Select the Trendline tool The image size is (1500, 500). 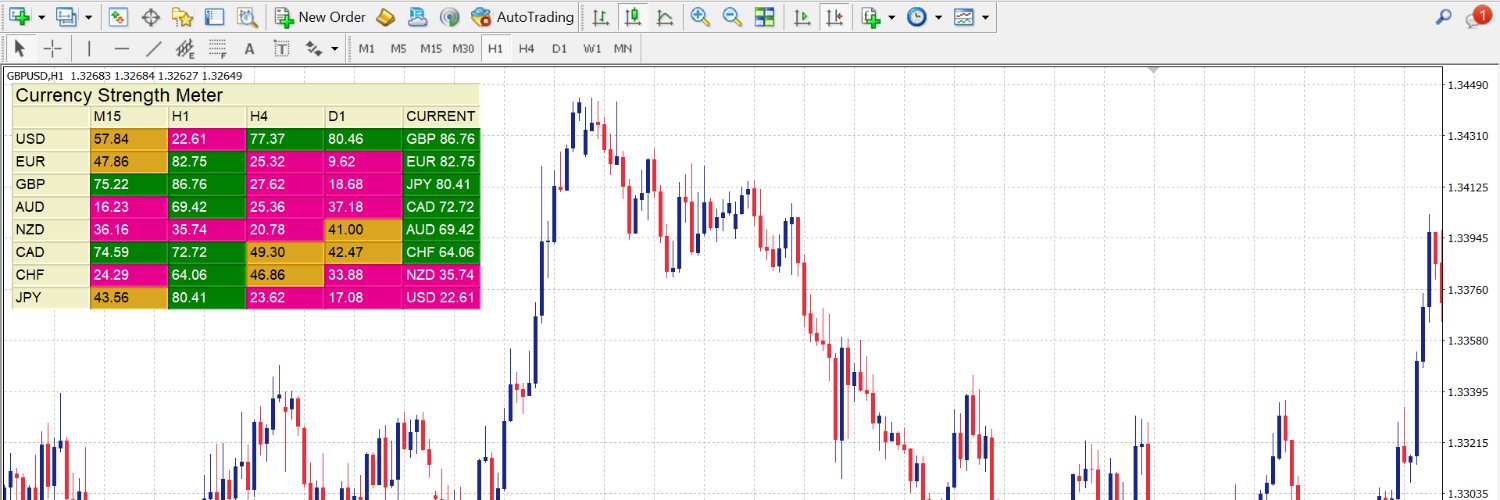[154, 48]
